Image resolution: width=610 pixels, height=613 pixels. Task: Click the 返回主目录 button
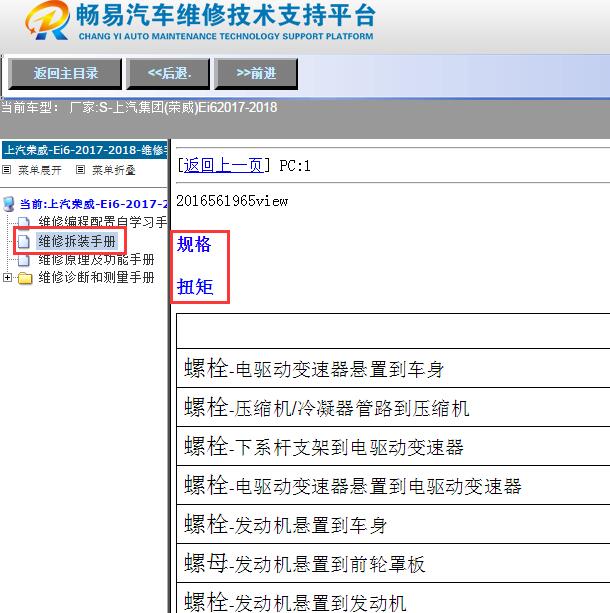(x=65, y=73)
